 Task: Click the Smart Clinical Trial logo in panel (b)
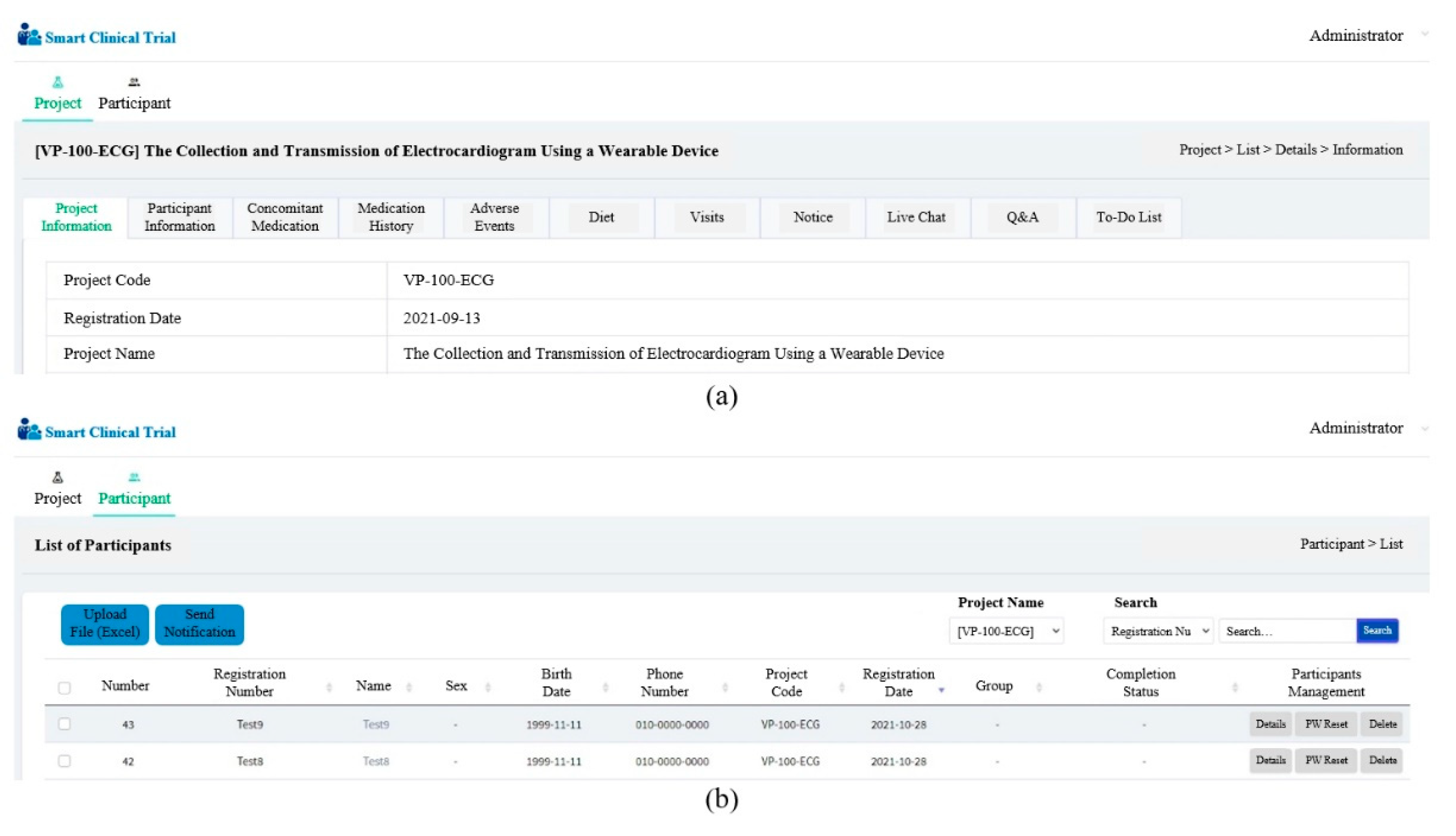click(97, 431)
